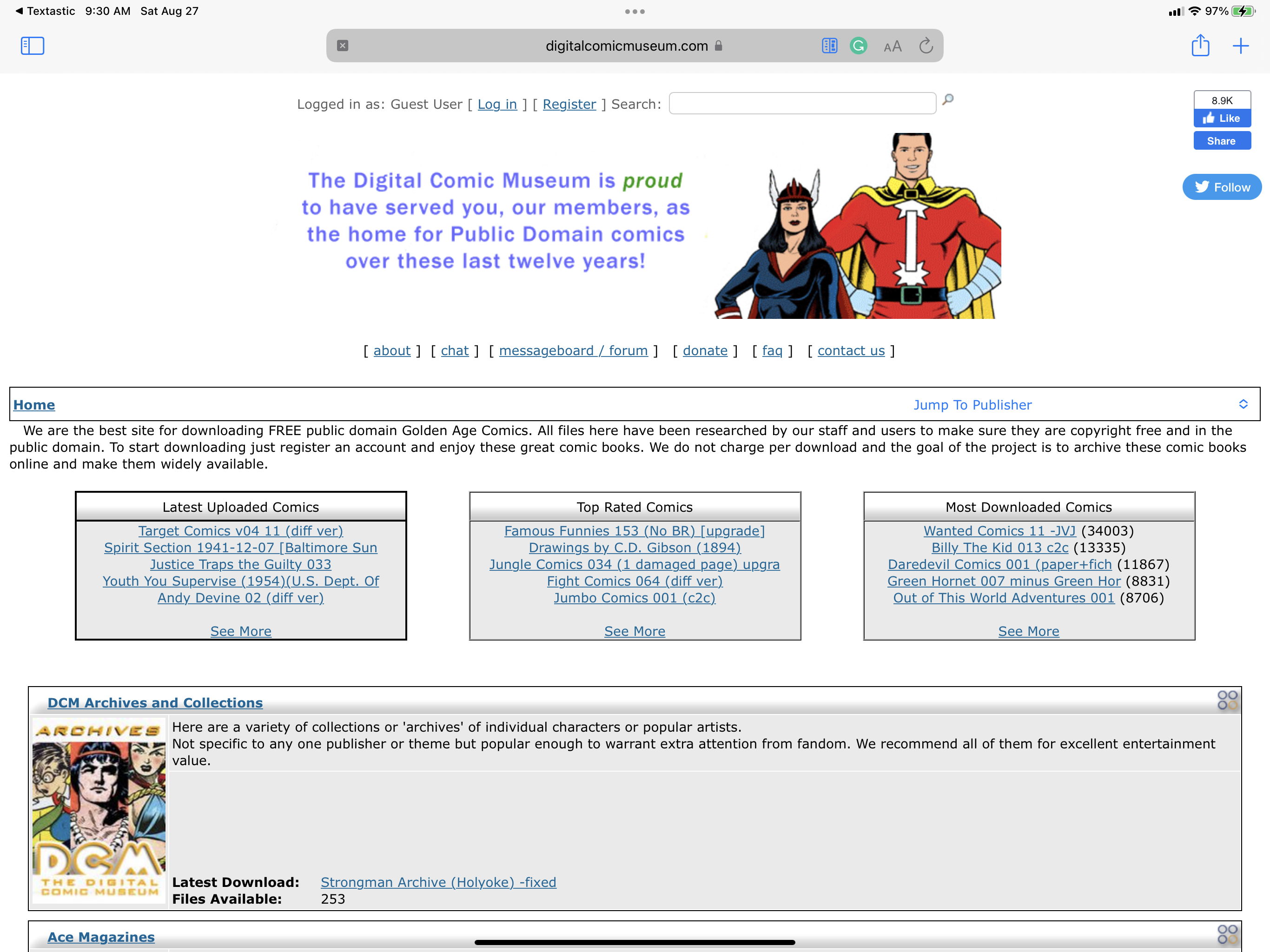The height and width of the screenshot is (952, 1270).
Task: Open Green Hornet 007 minus Green Hor
Action: point(1004,581)
